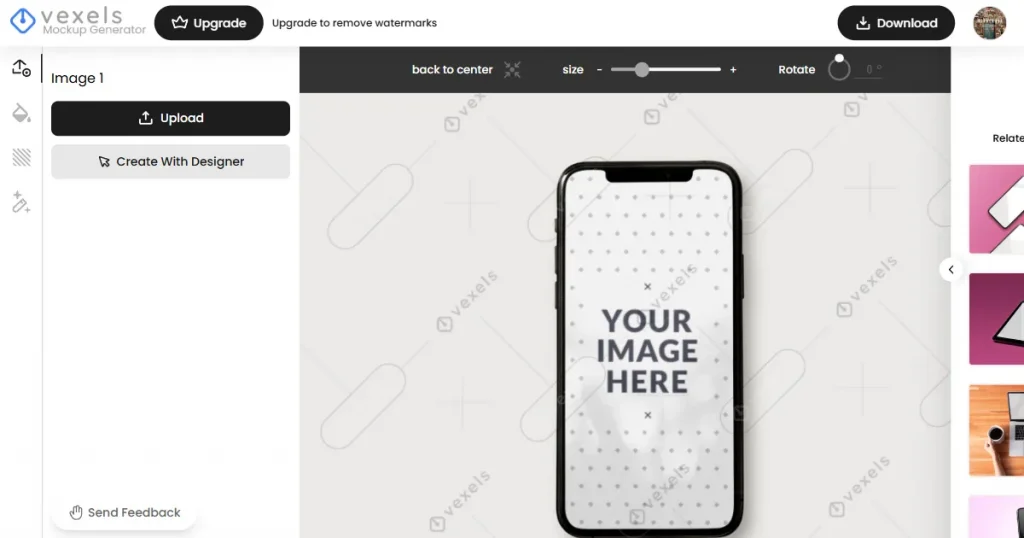Click Send Feedback button
The image size is (1024, 538).
pyautogui.click(x=125, y=513)
